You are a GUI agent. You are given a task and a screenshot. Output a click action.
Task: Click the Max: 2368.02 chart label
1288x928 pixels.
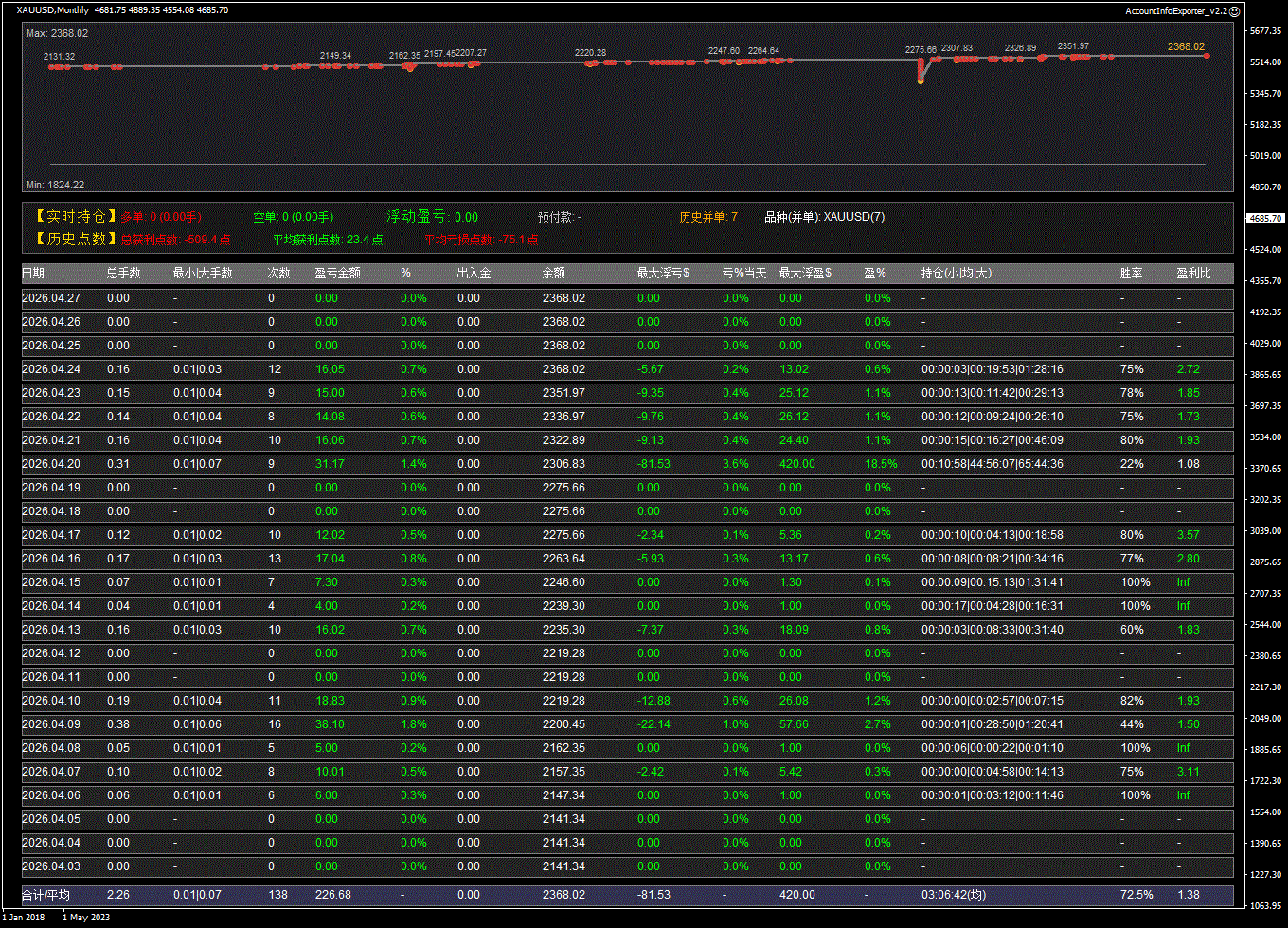click(x=57, y=33)
